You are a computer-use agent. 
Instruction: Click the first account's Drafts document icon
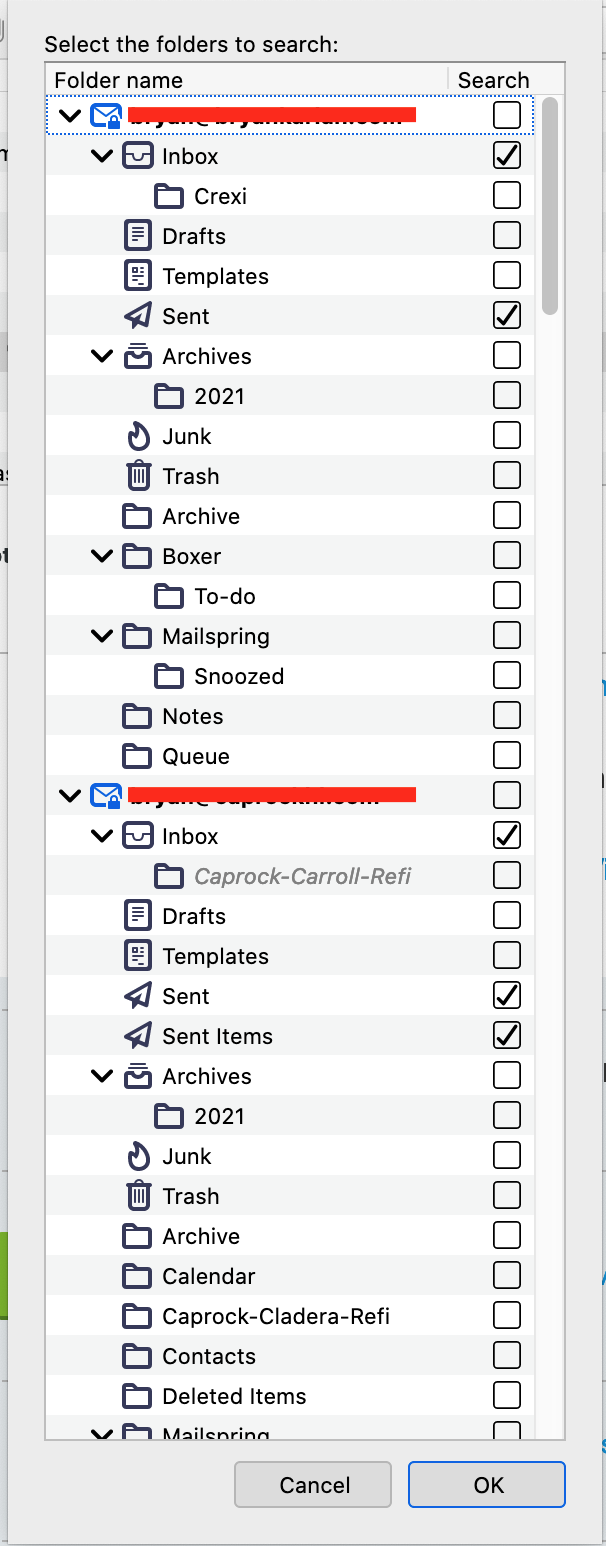pos(137,236)
